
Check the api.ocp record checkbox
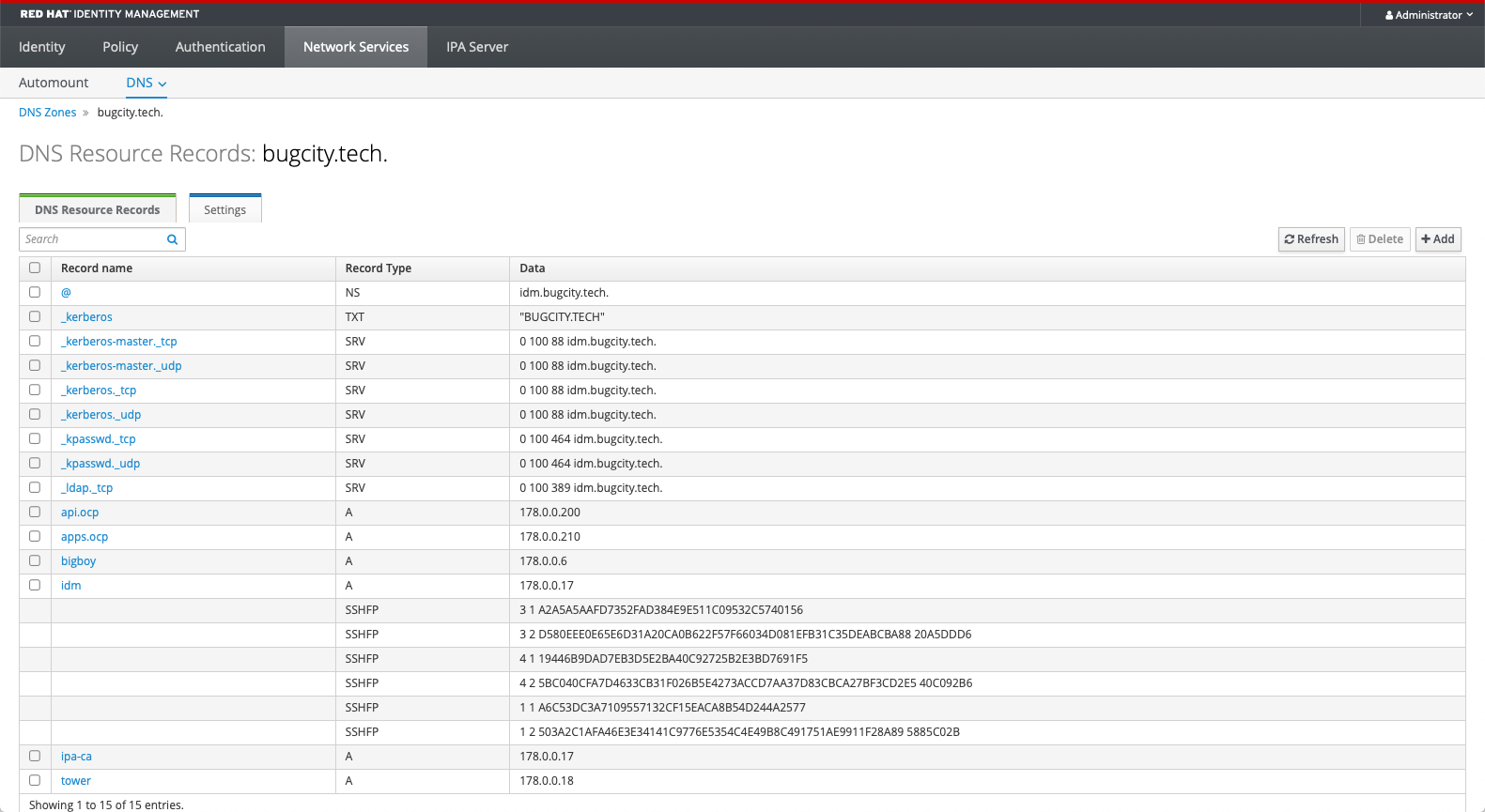point(35,512)
